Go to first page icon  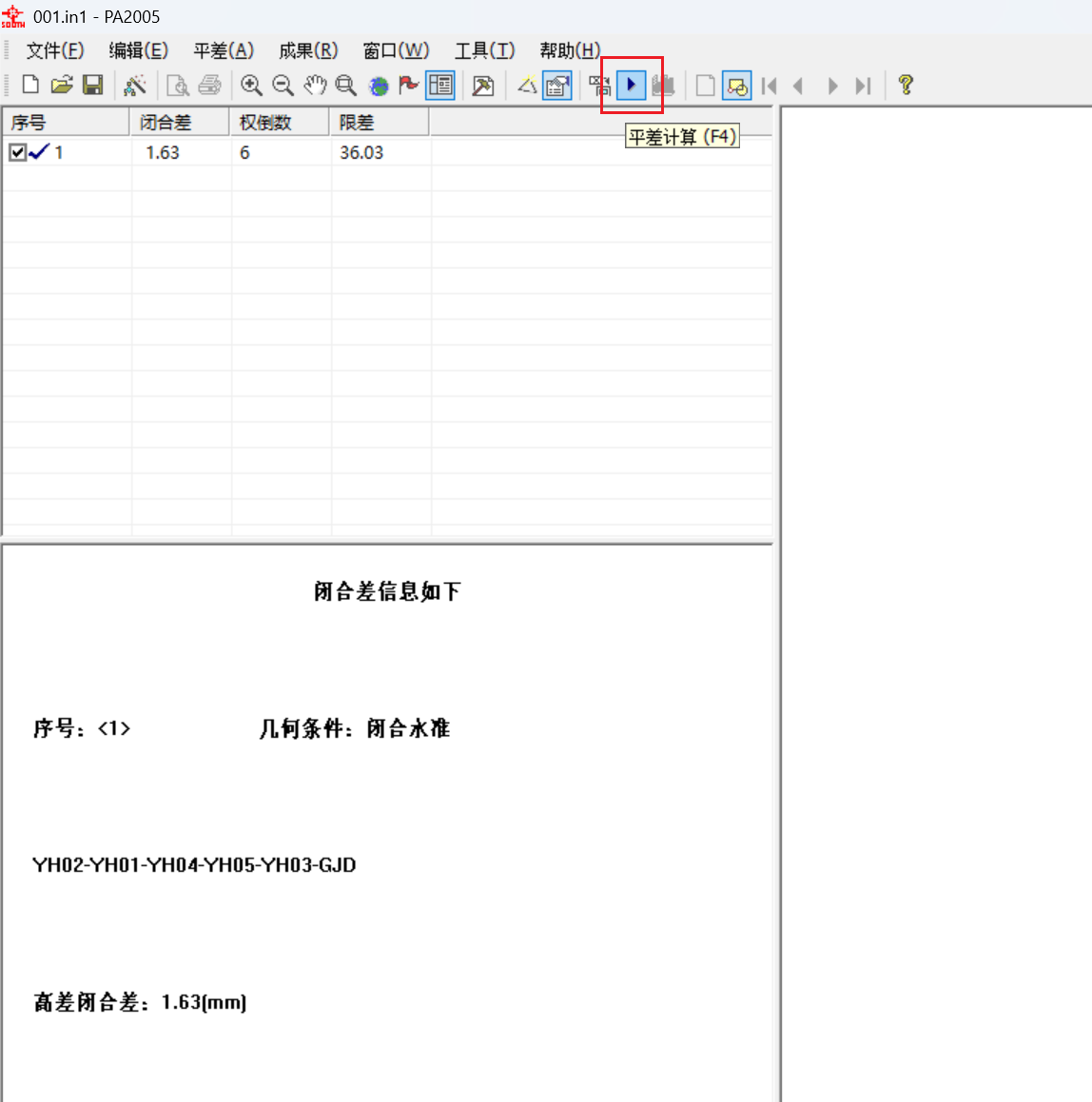[x=770, y=85]
